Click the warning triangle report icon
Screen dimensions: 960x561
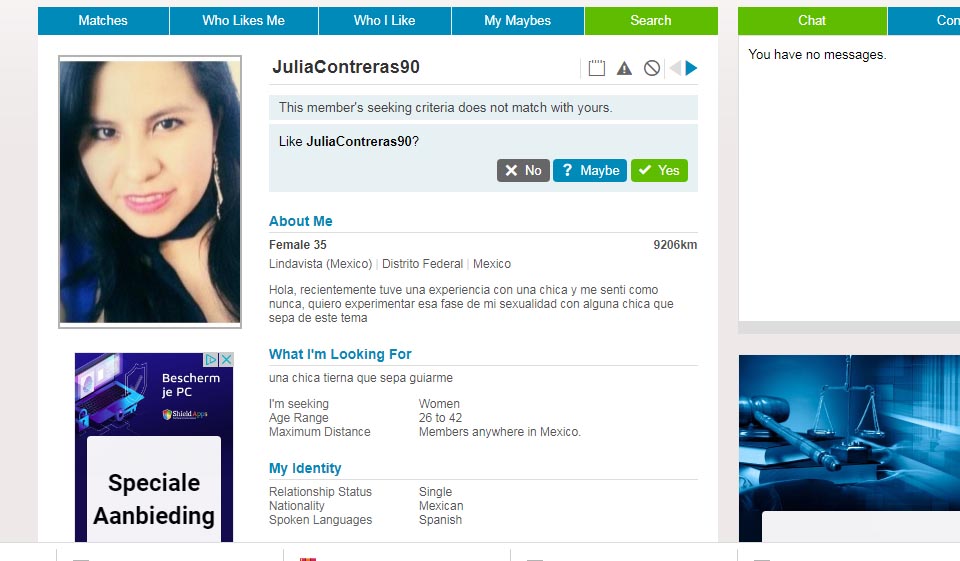point(624,68)
